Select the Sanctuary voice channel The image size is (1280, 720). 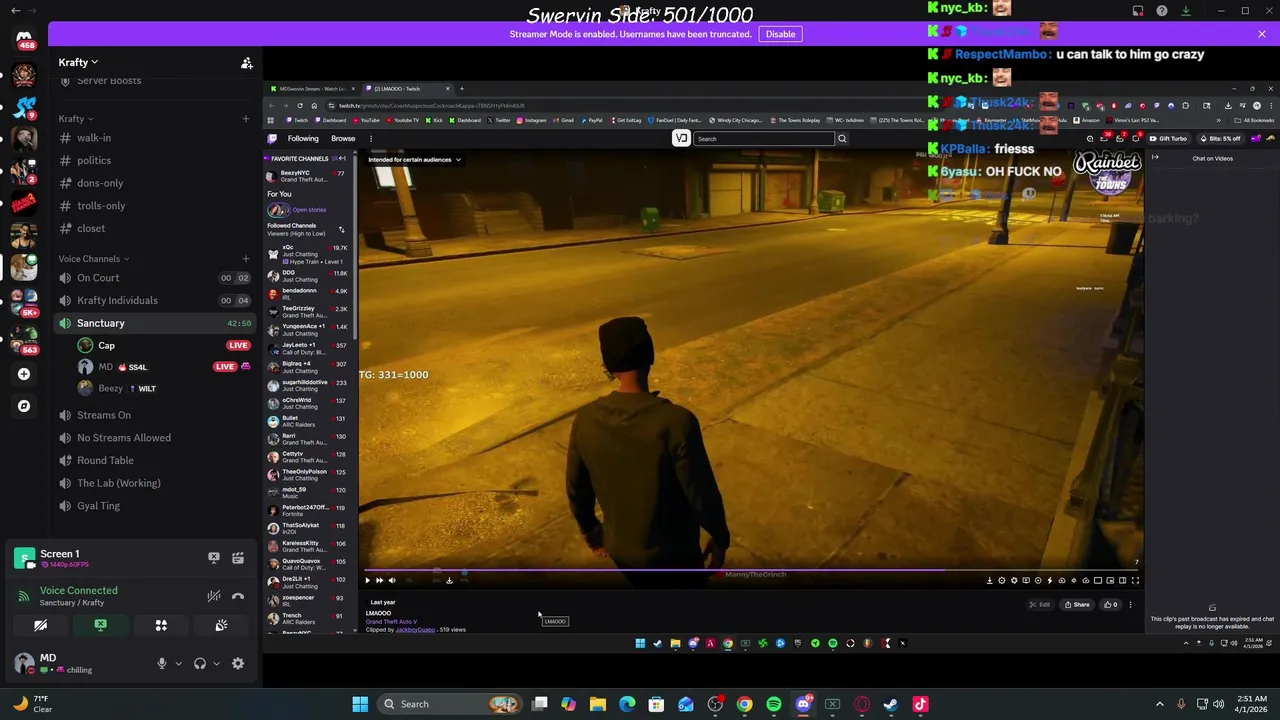(x=155, y=323)
